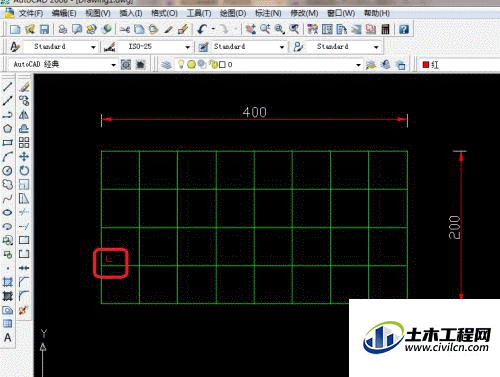Select the 400 dimension text
The height and width of the screenshot is (377, 500).
[255, 112]
